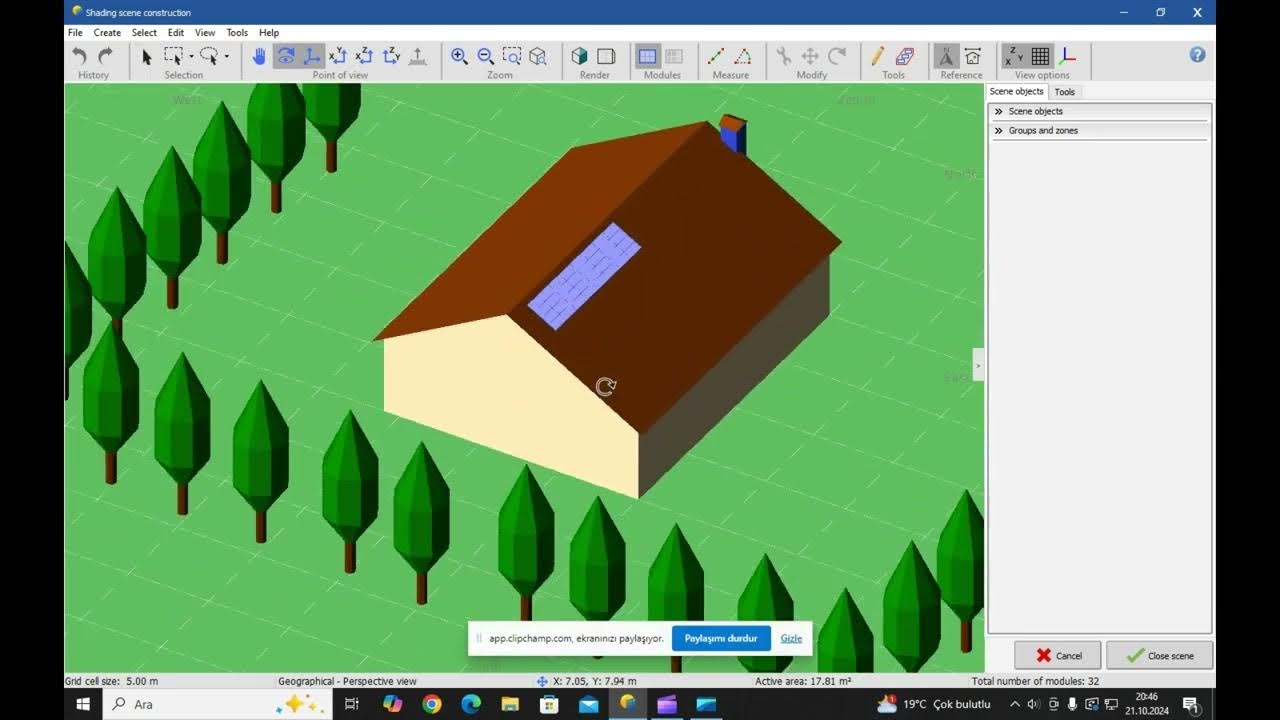Click the move object tool

point(811,57)
